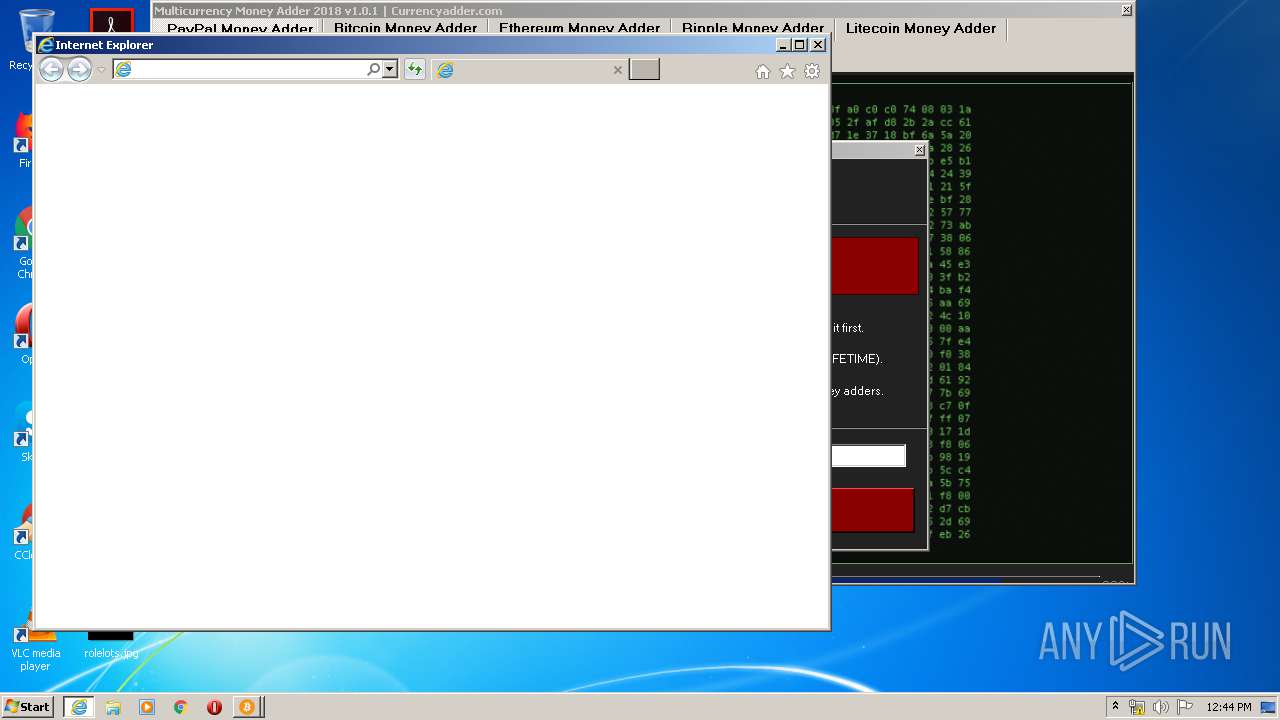This screenshot has height=720, width=1280.
Task: Open Google Chrome from the taskbar
Action: (180, 706)
